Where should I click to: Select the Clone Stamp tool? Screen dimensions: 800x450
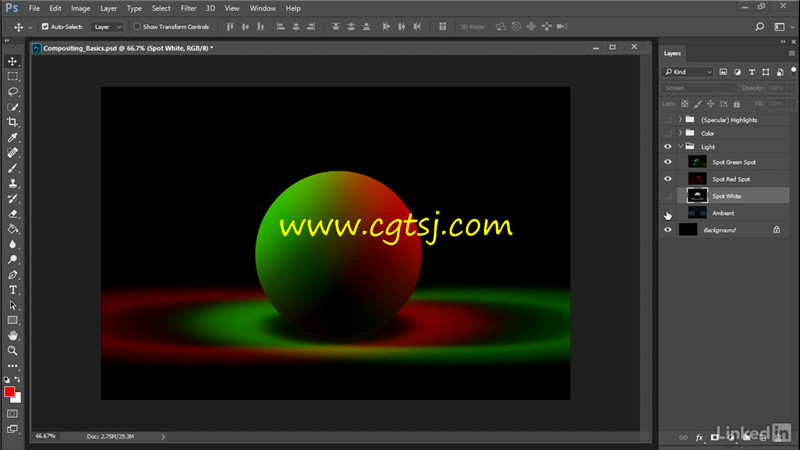pyautogui.click(x=13, y=183)
